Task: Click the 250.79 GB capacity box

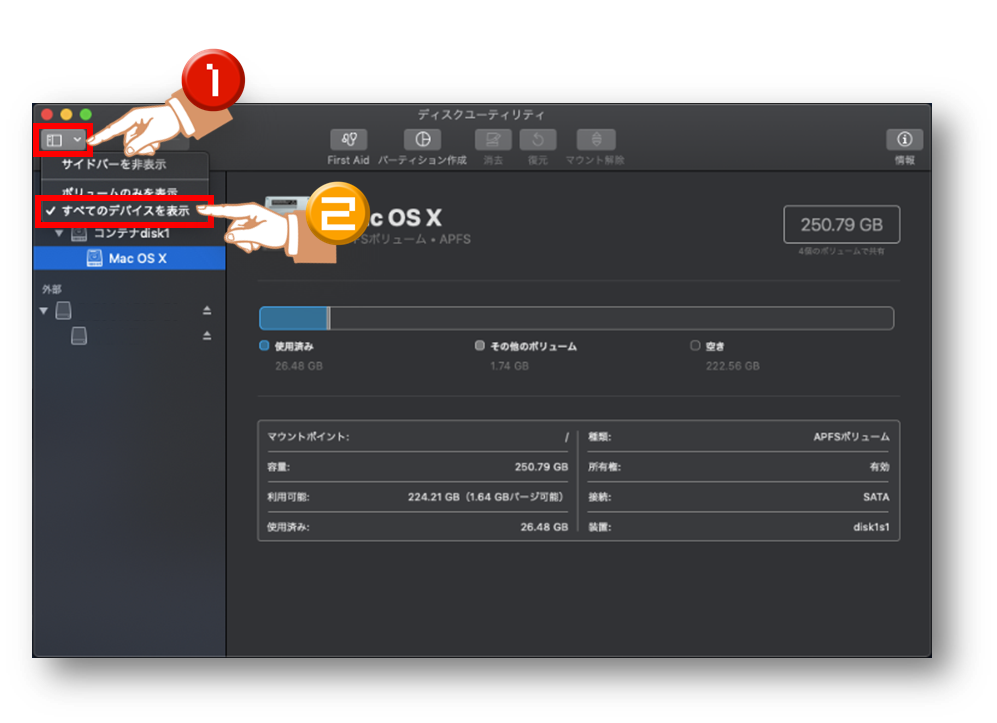Action: [841, 224]
